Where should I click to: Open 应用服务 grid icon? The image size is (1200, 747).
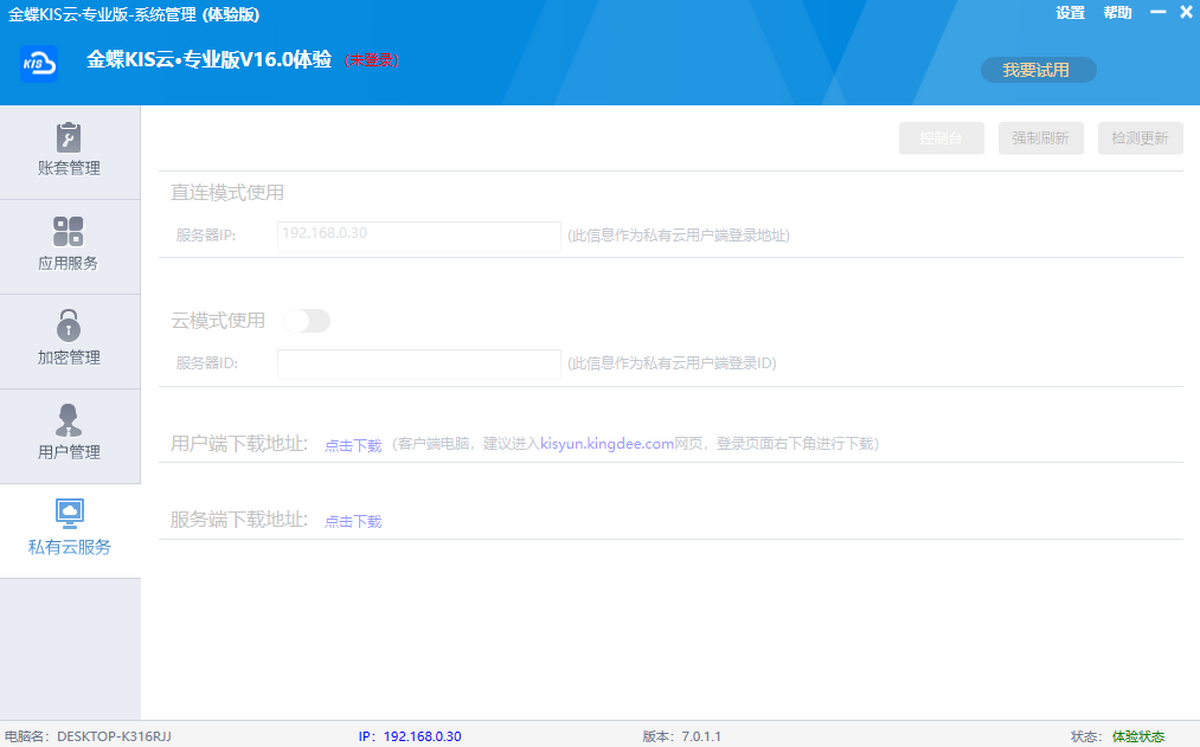(x=68, y=232)
